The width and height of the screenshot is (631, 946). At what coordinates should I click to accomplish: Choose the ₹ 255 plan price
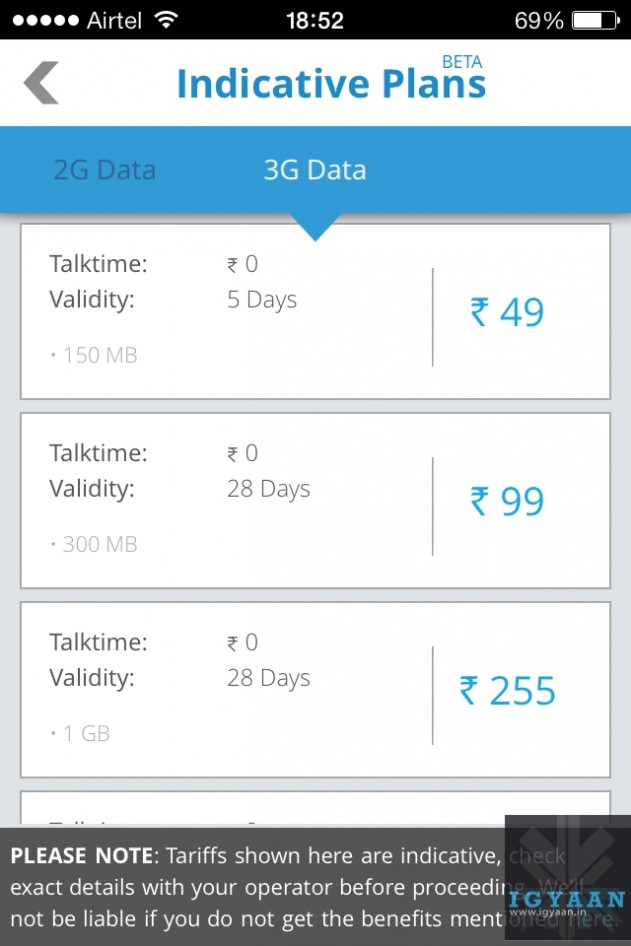[507, 691]
